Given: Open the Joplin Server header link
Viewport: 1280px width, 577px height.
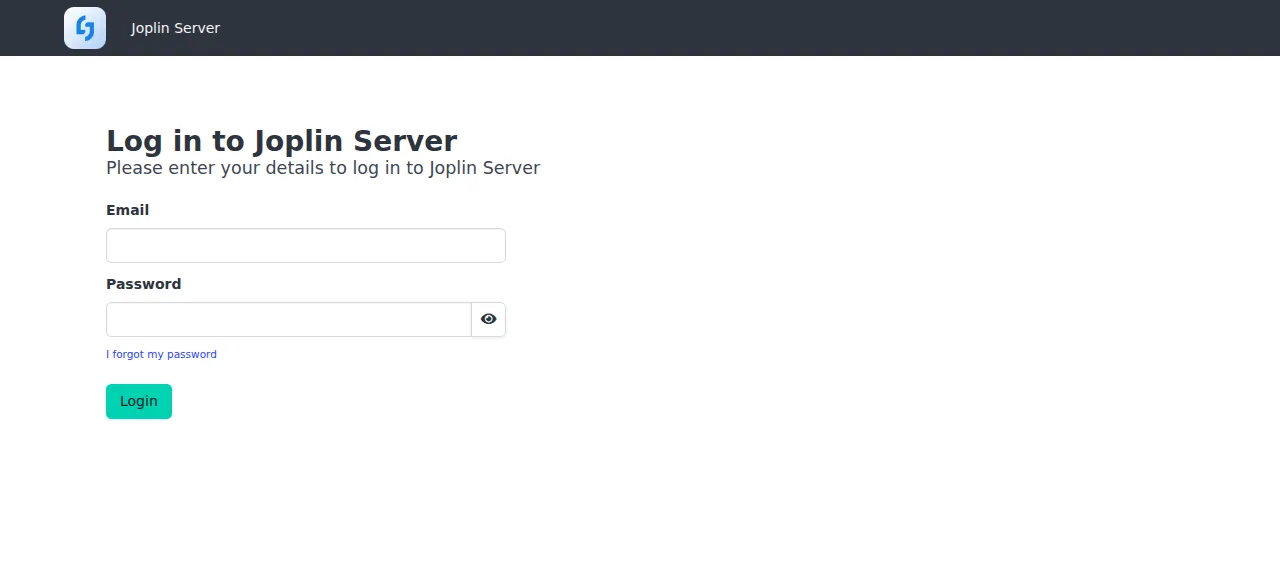Looking at the screenshot, I should [175, 28].
